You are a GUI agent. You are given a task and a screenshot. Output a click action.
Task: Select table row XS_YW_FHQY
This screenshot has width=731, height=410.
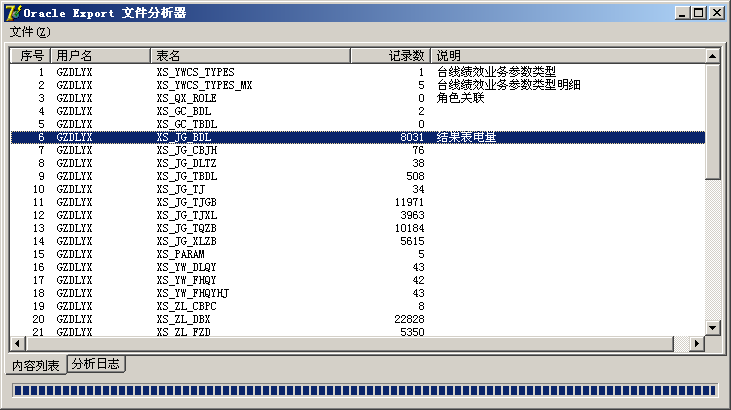coord(358,280)
